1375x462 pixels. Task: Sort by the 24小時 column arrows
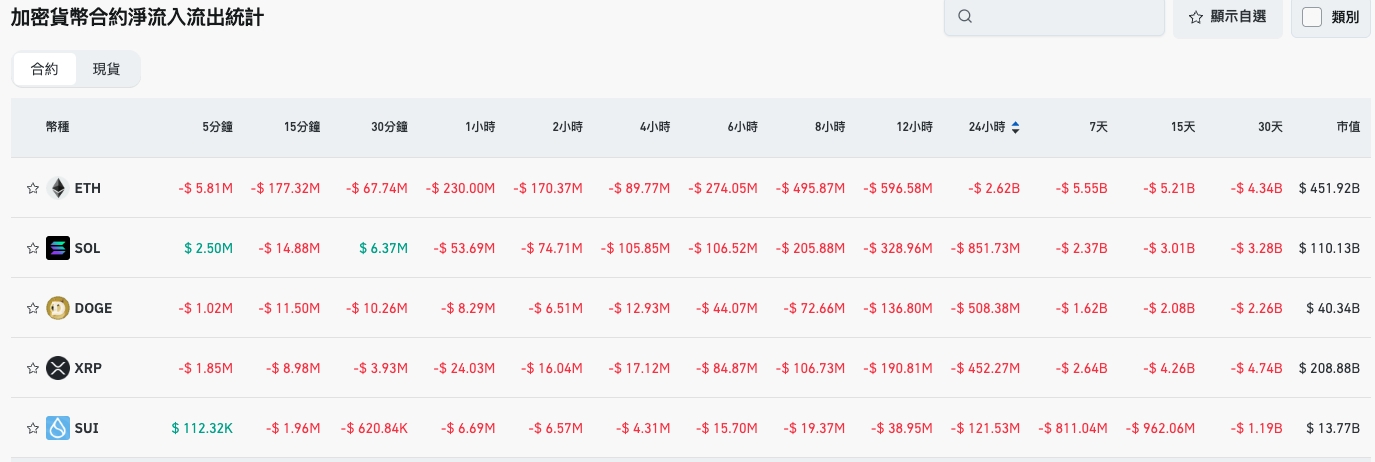(1016, 127)
